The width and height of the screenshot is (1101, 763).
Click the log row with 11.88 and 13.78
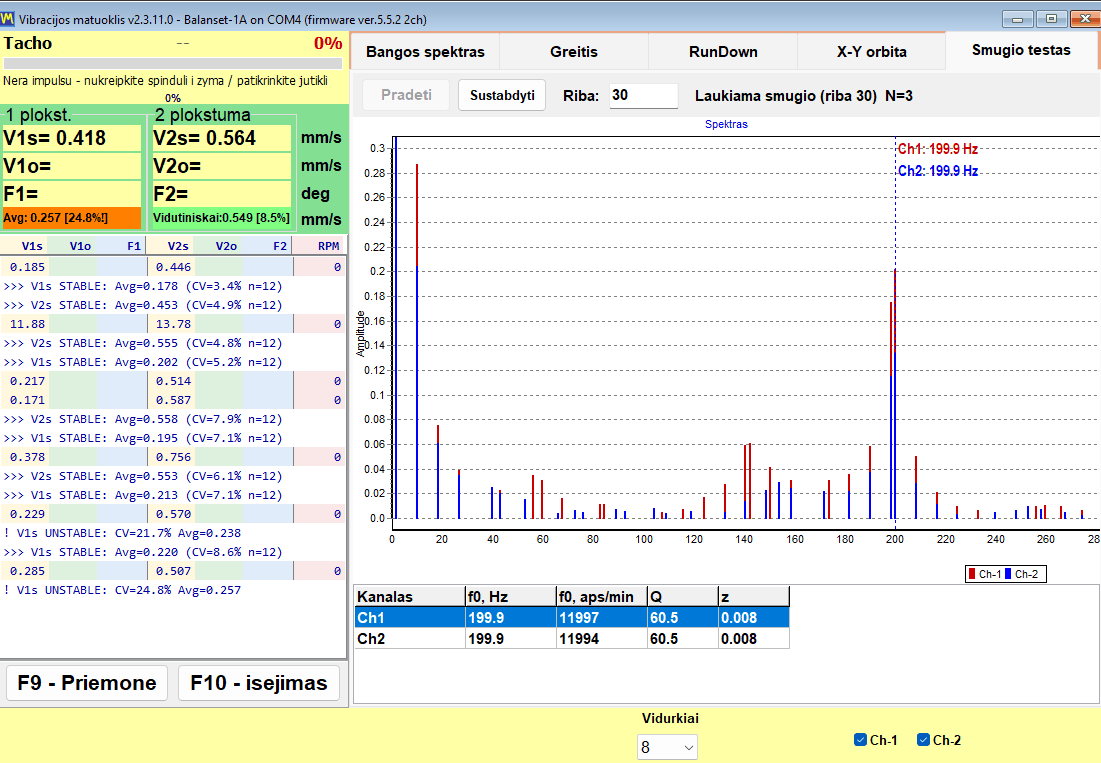pyautogui.click(x=173, y=324)
